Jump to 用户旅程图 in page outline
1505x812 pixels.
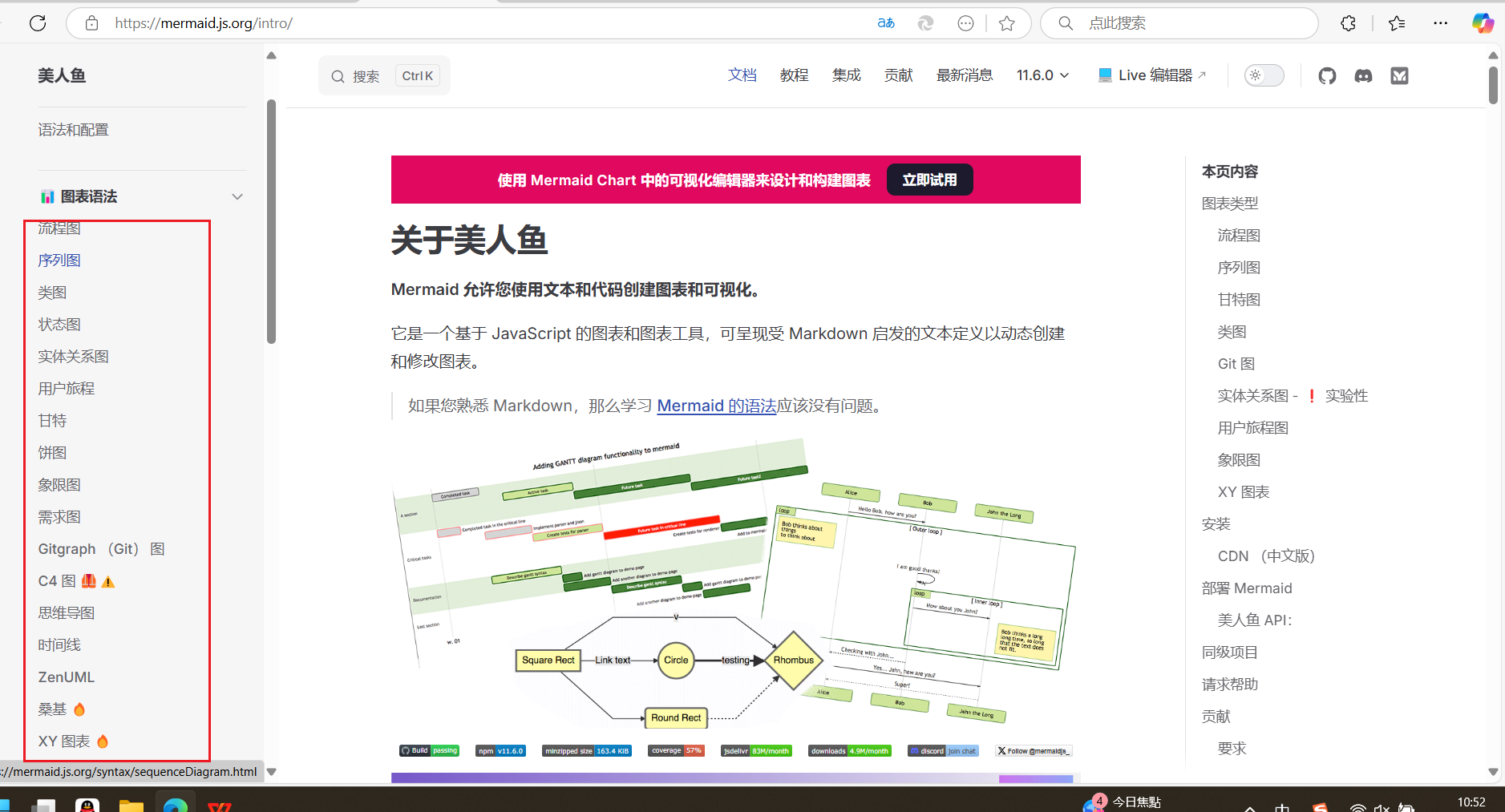[1252, 428]
